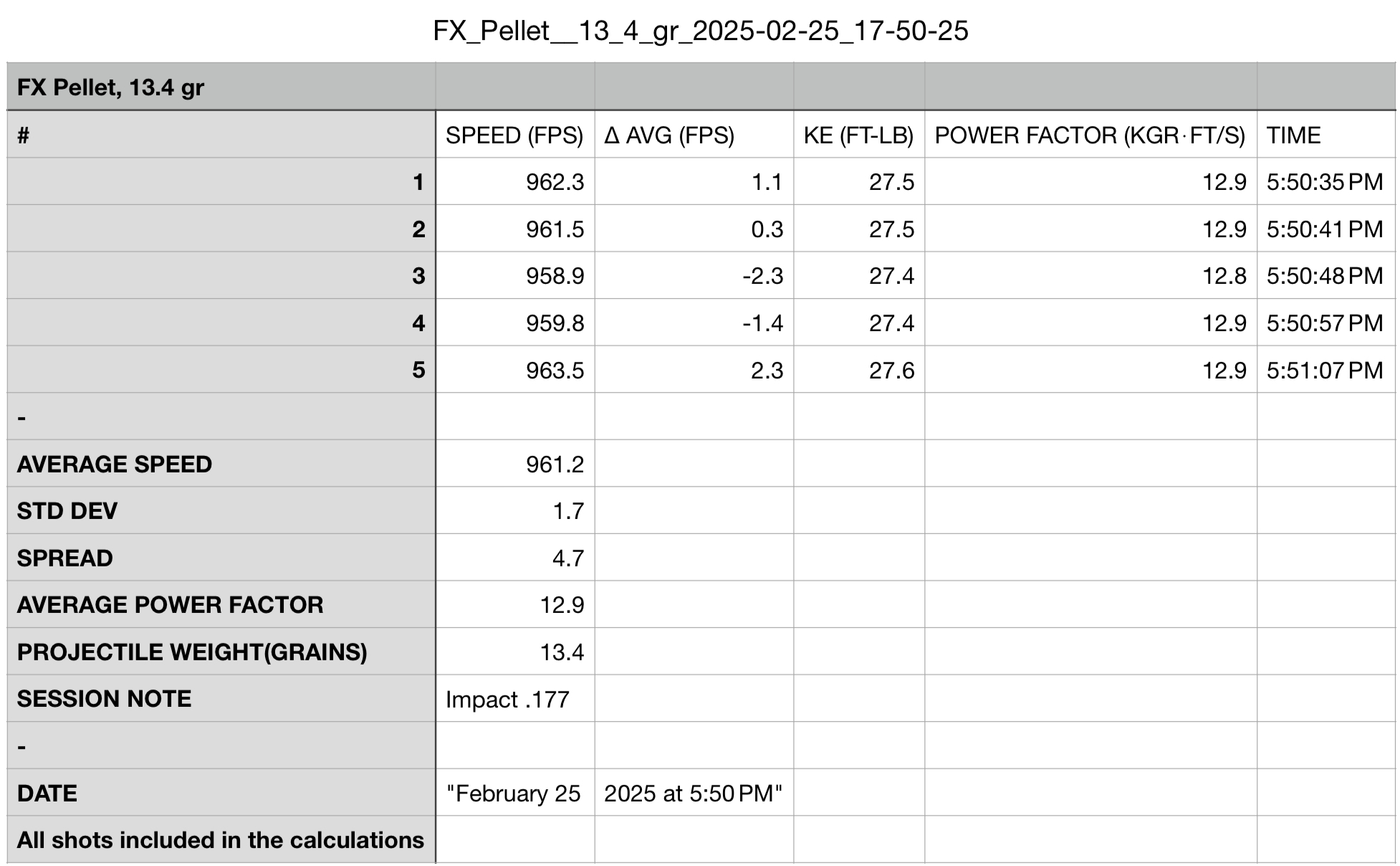
Task: Select the average speed value 961.2
Action: click(x=514, y=464)
